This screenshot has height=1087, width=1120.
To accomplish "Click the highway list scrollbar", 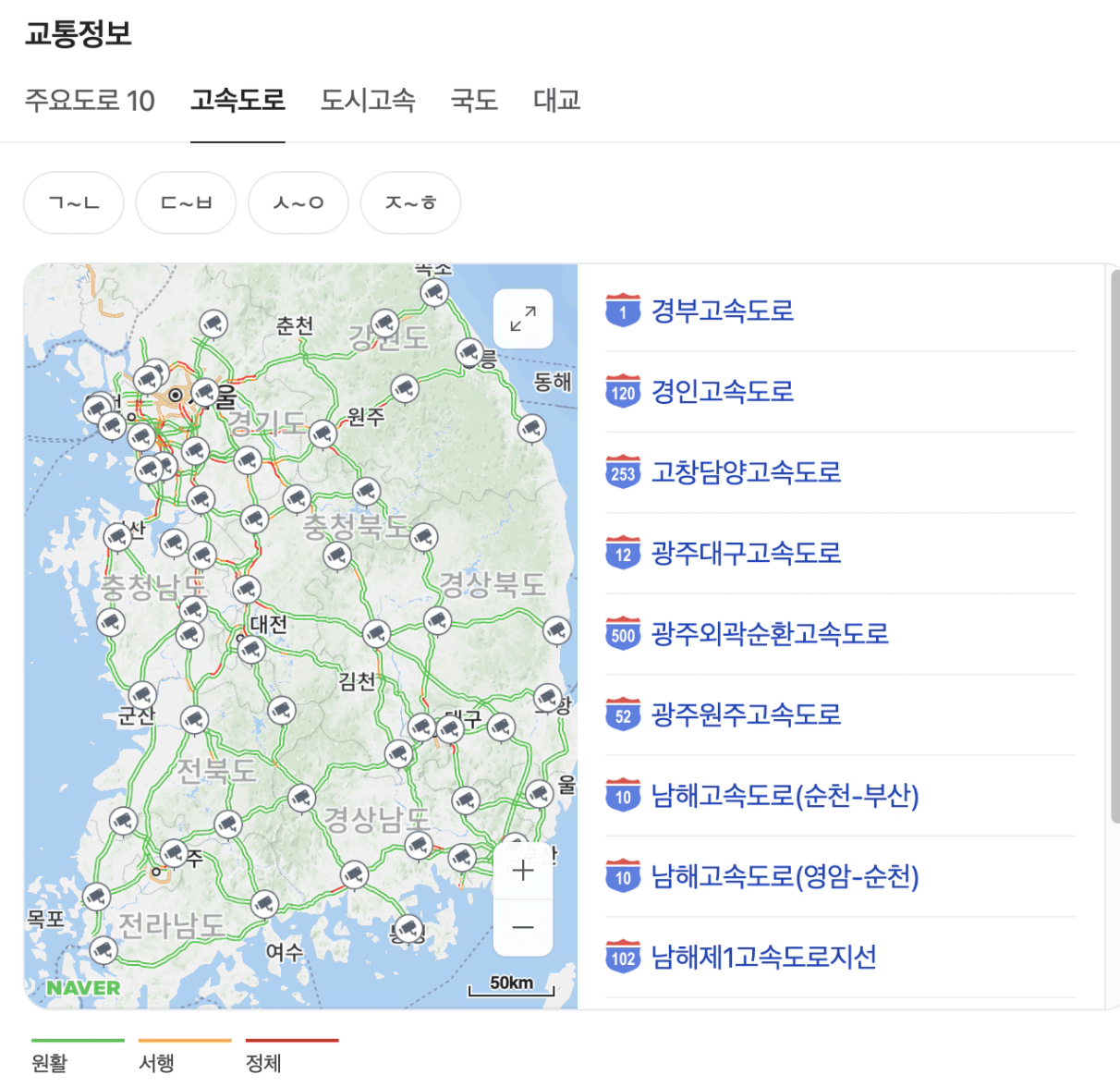I will pyautogui.click(x=1114, y=545).
